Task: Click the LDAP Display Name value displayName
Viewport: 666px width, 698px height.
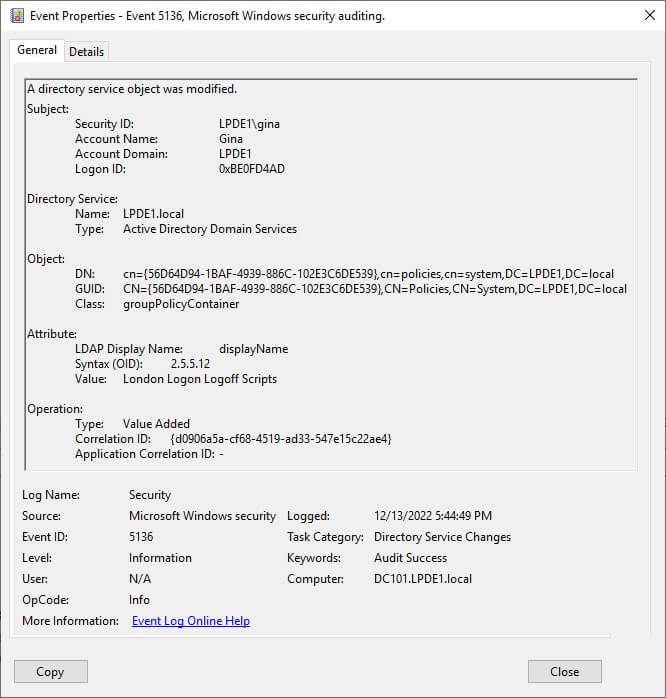Action: click(253, 349)
